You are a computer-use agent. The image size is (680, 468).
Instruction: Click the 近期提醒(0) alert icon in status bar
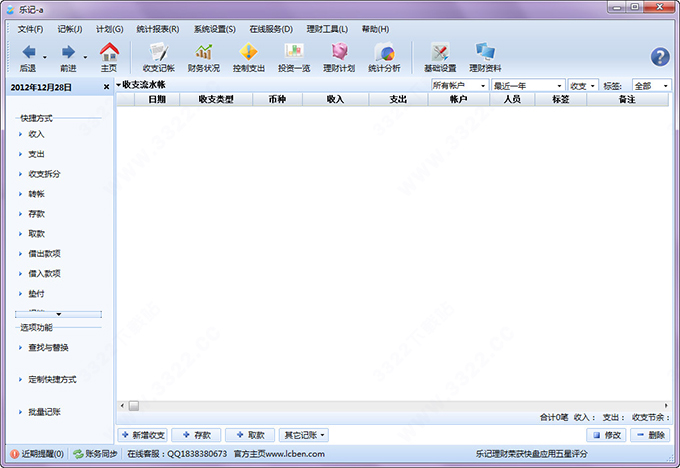click(14, 454)
